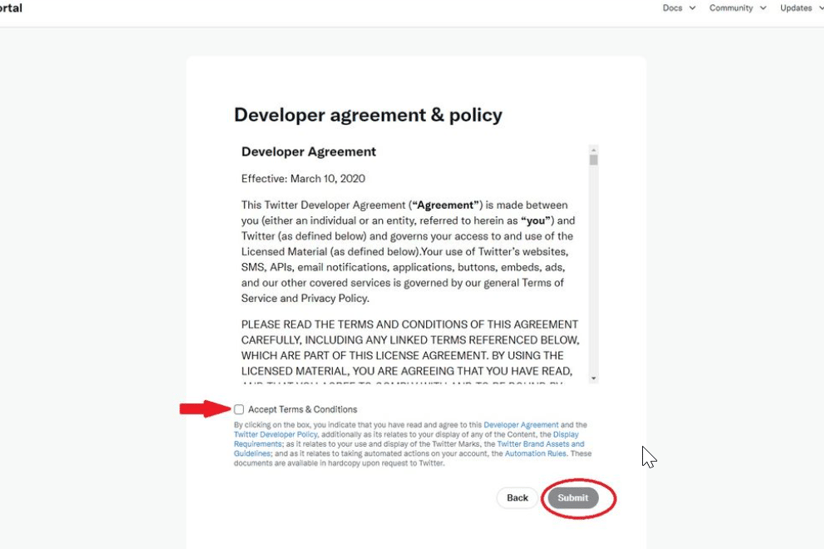824x549 pixels.
Task: Go Back to the previous step
Action: tap(517, 498)
